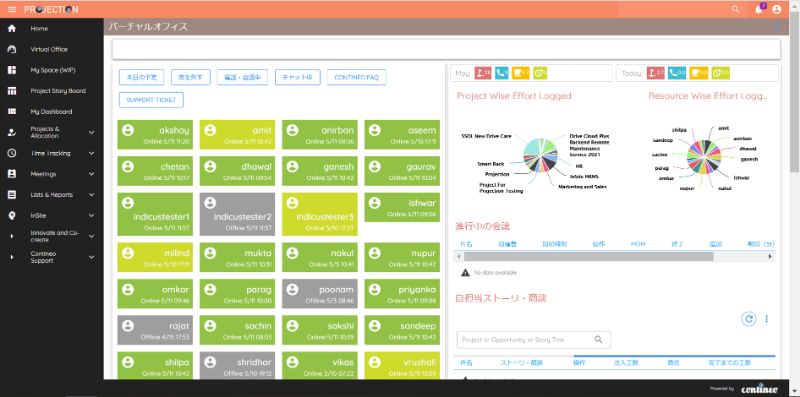Expand the Projects & Allocation menu chevron
Viewport: 800px width, 397px height.
[91, 132]
